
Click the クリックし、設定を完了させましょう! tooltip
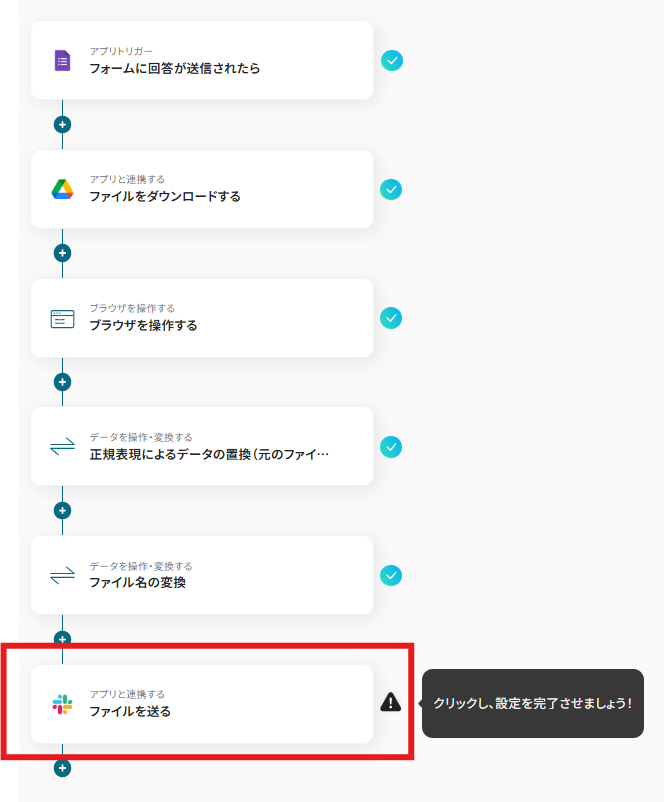point(533,703)
